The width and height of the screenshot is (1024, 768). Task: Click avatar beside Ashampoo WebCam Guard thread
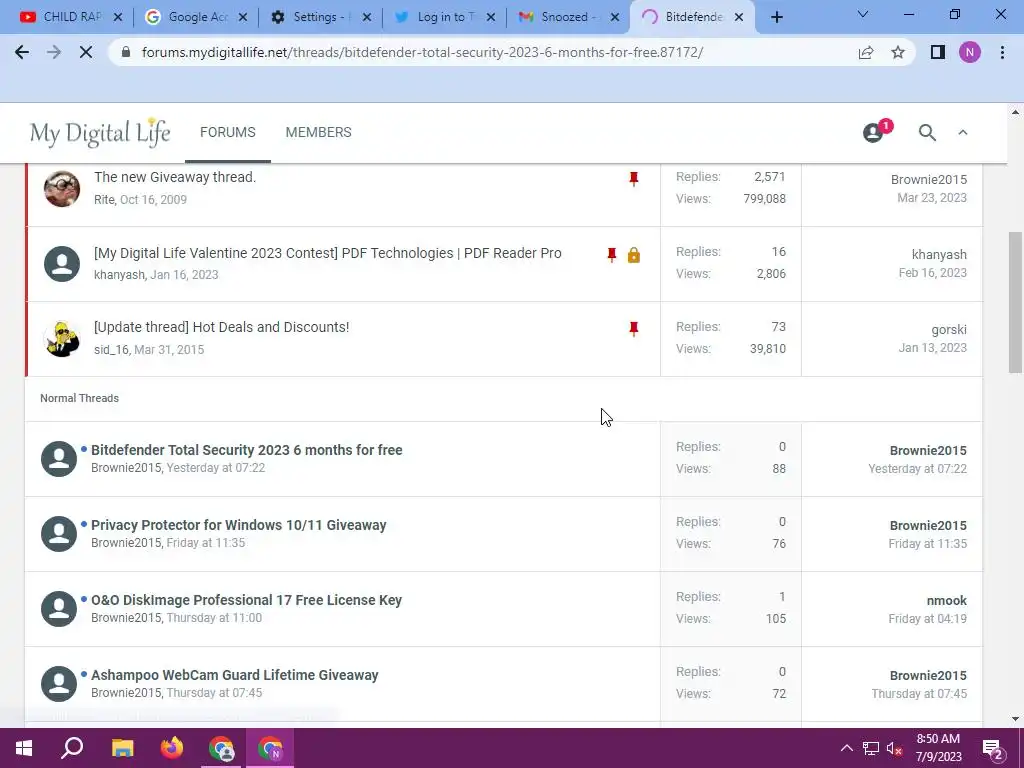59,684
